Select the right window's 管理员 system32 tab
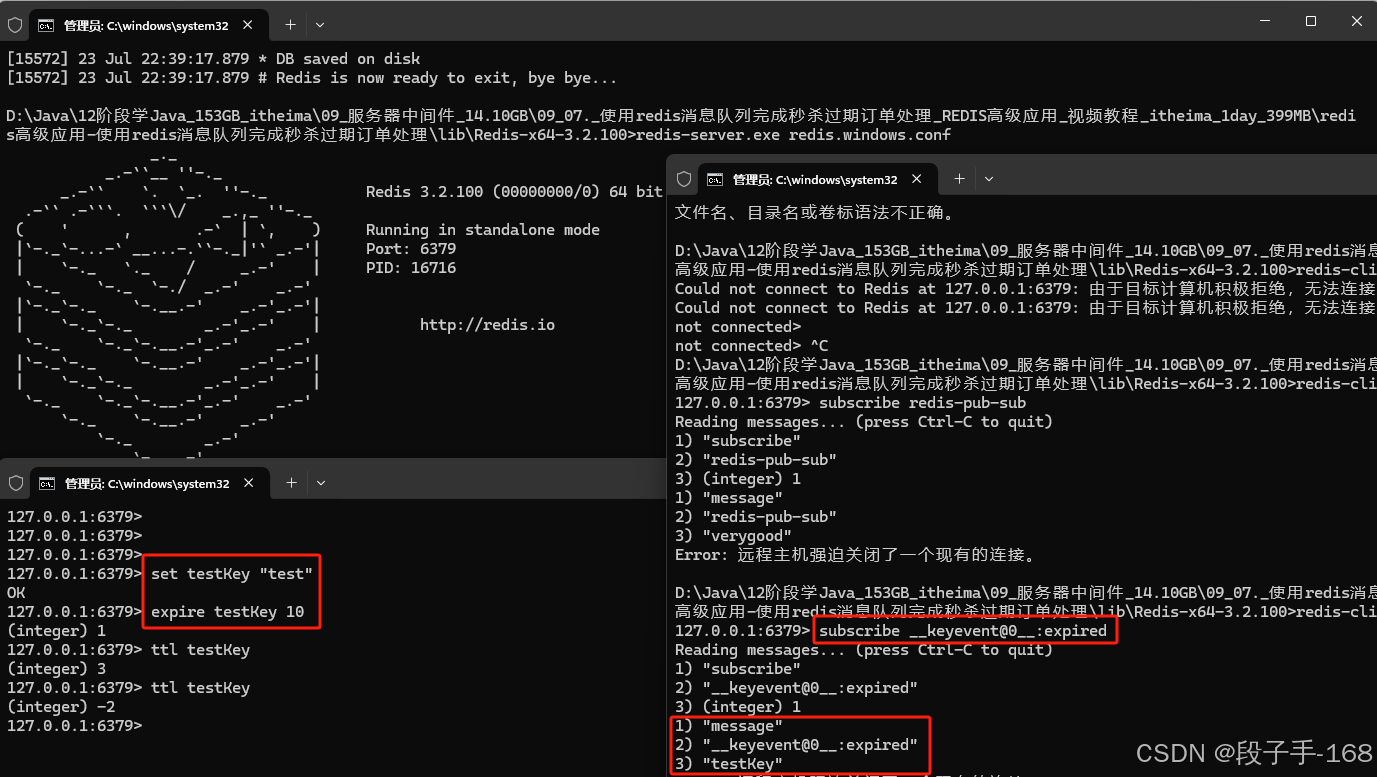Viewport: 1377px width, 777px height. [x=818, y=179]
